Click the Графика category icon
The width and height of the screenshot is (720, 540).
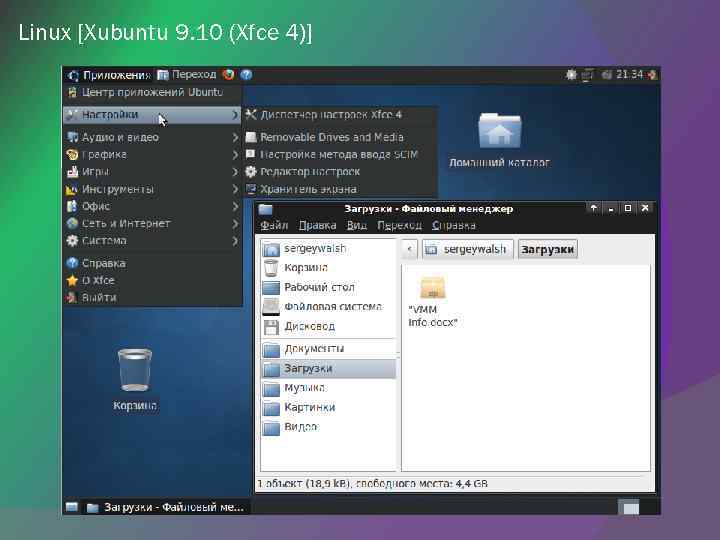72,154
